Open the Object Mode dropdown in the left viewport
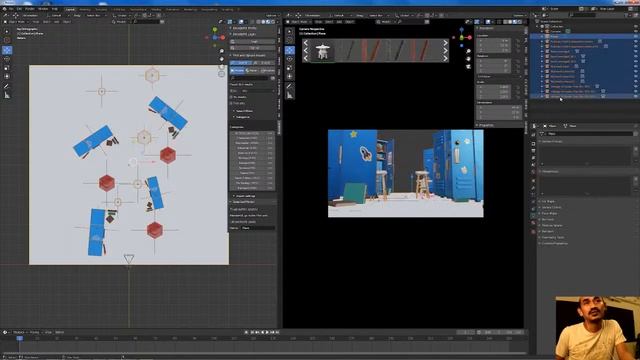Screen dimensions: 640x360 [x=17, y=22]
